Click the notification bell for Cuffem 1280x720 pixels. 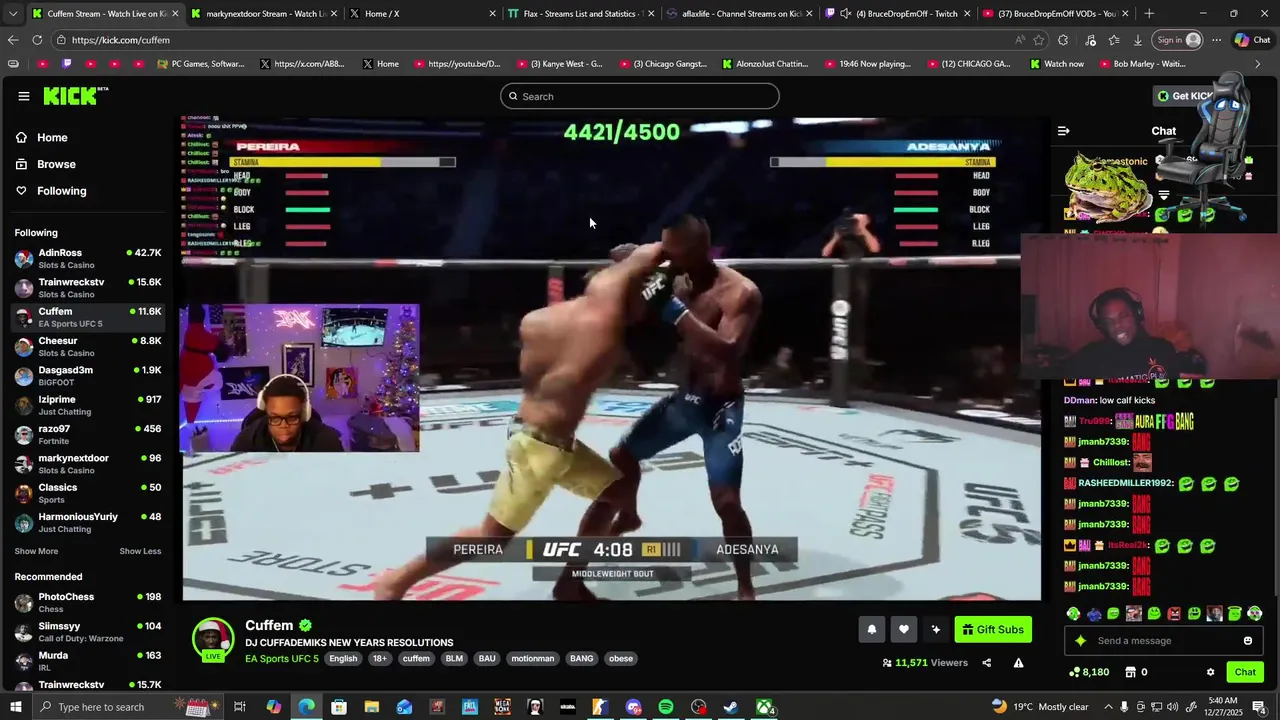pos(872,629)
